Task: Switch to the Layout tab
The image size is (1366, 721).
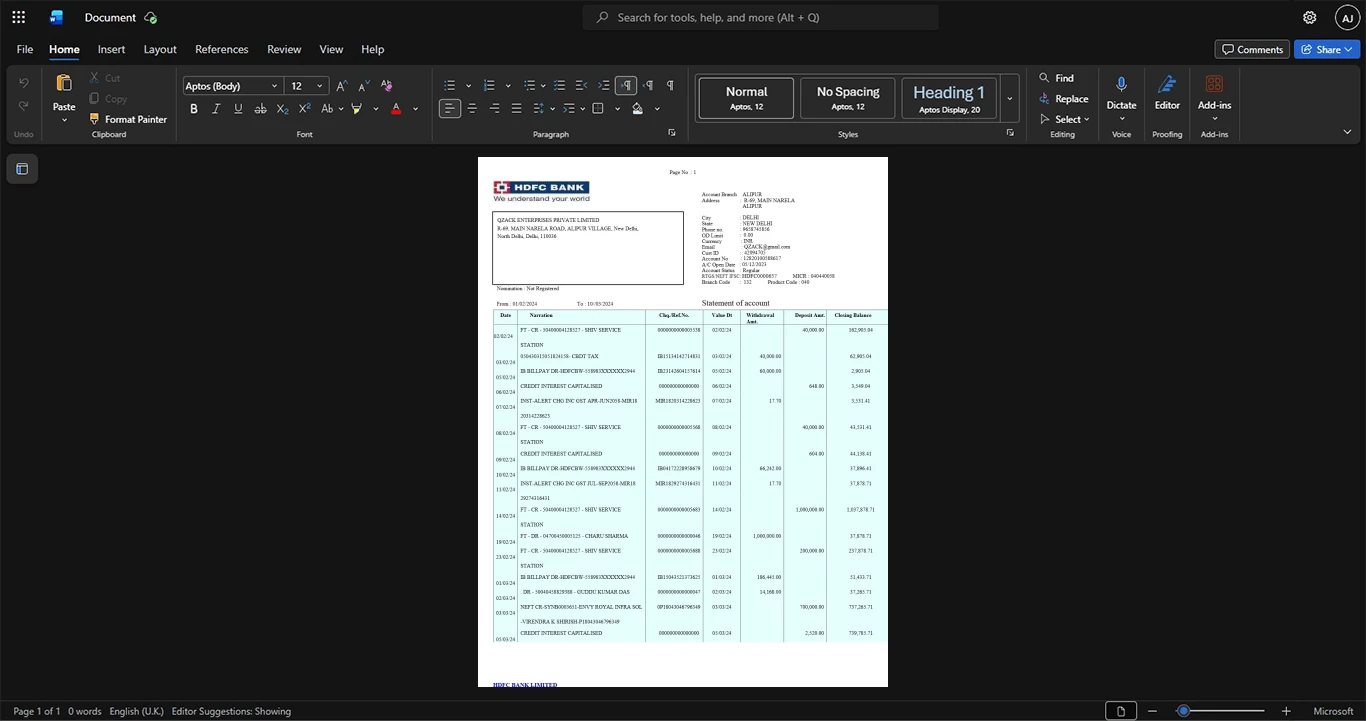Action: (x=160, y=49)
